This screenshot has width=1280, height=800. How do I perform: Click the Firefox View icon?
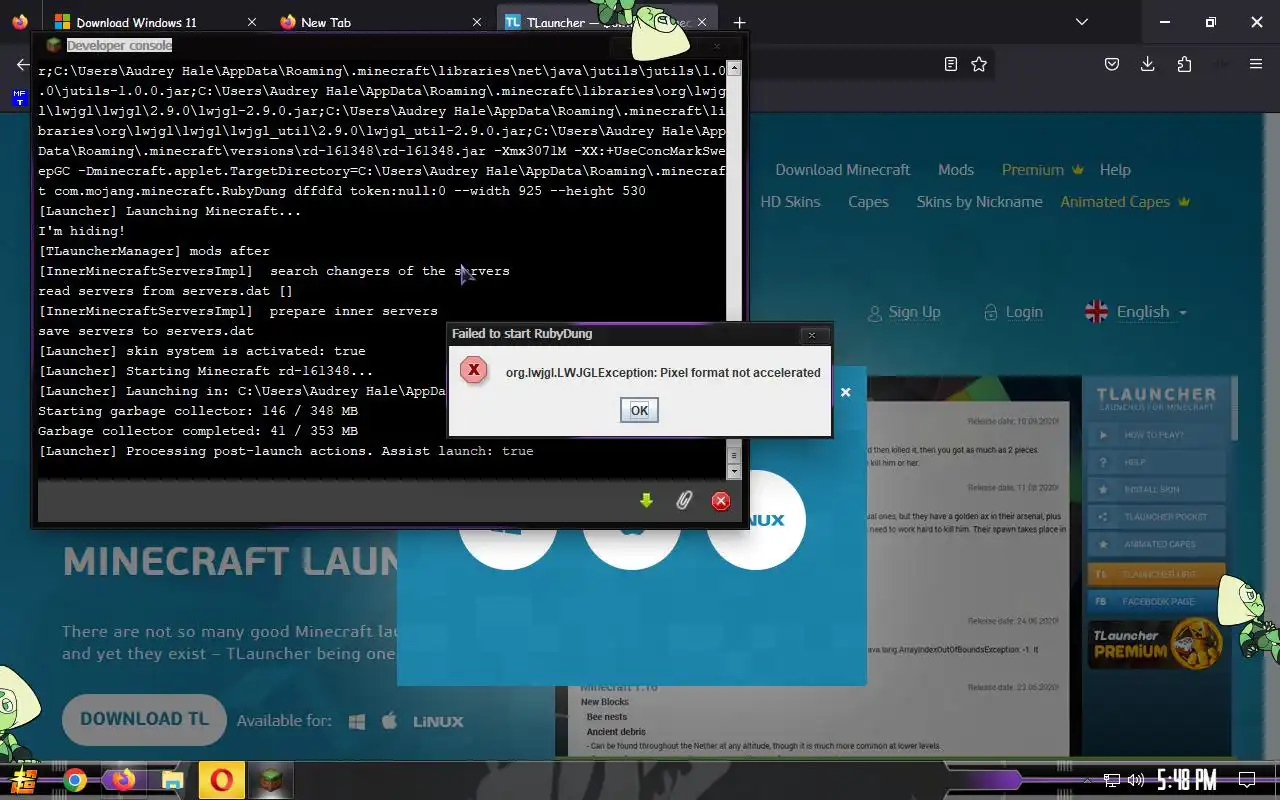pos(20,22)
